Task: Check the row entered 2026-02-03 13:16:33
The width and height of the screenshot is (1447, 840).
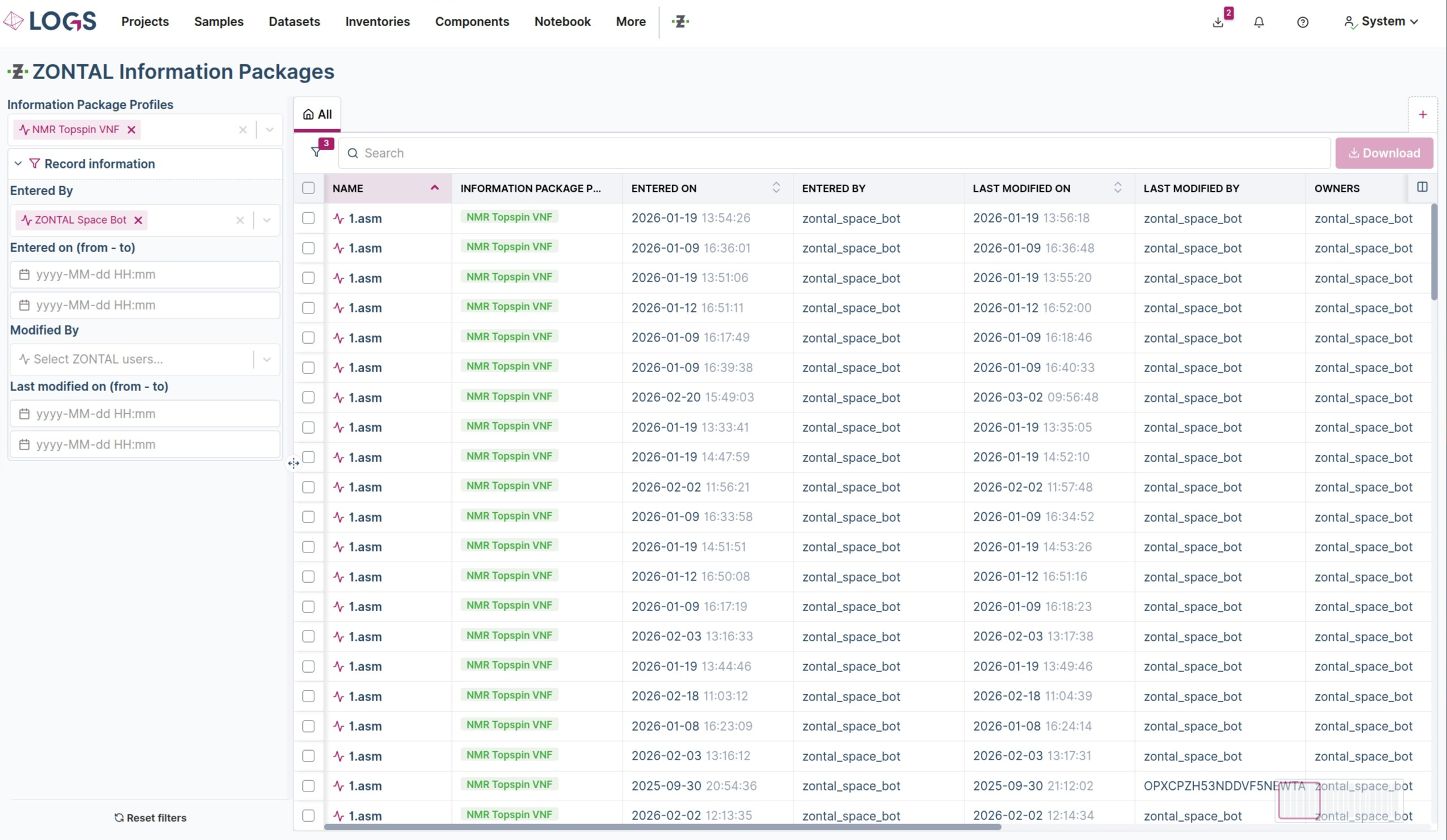Action: [309, 636]
